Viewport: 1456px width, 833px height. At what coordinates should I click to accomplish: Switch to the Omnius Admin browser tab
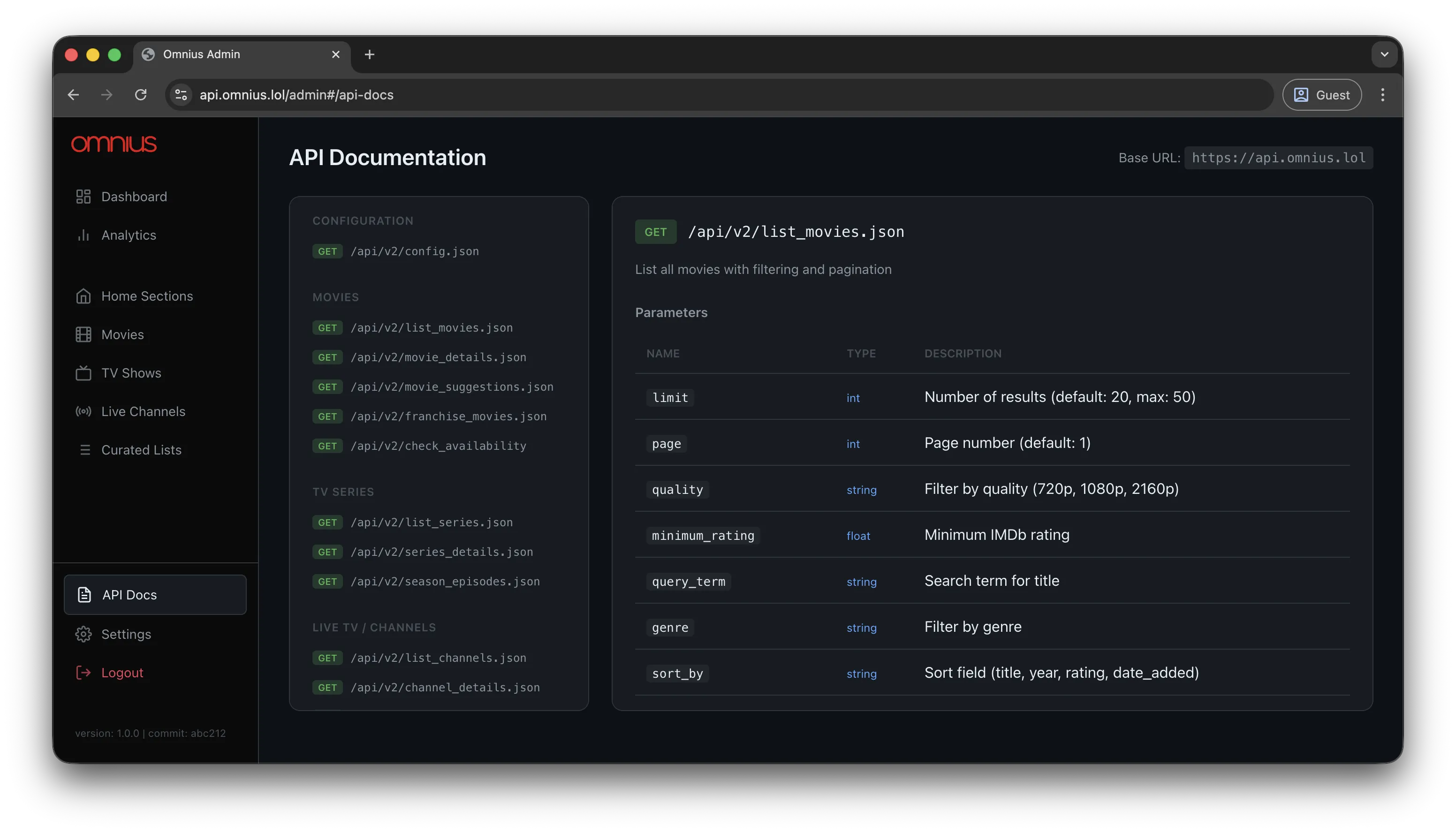point(201,54)
